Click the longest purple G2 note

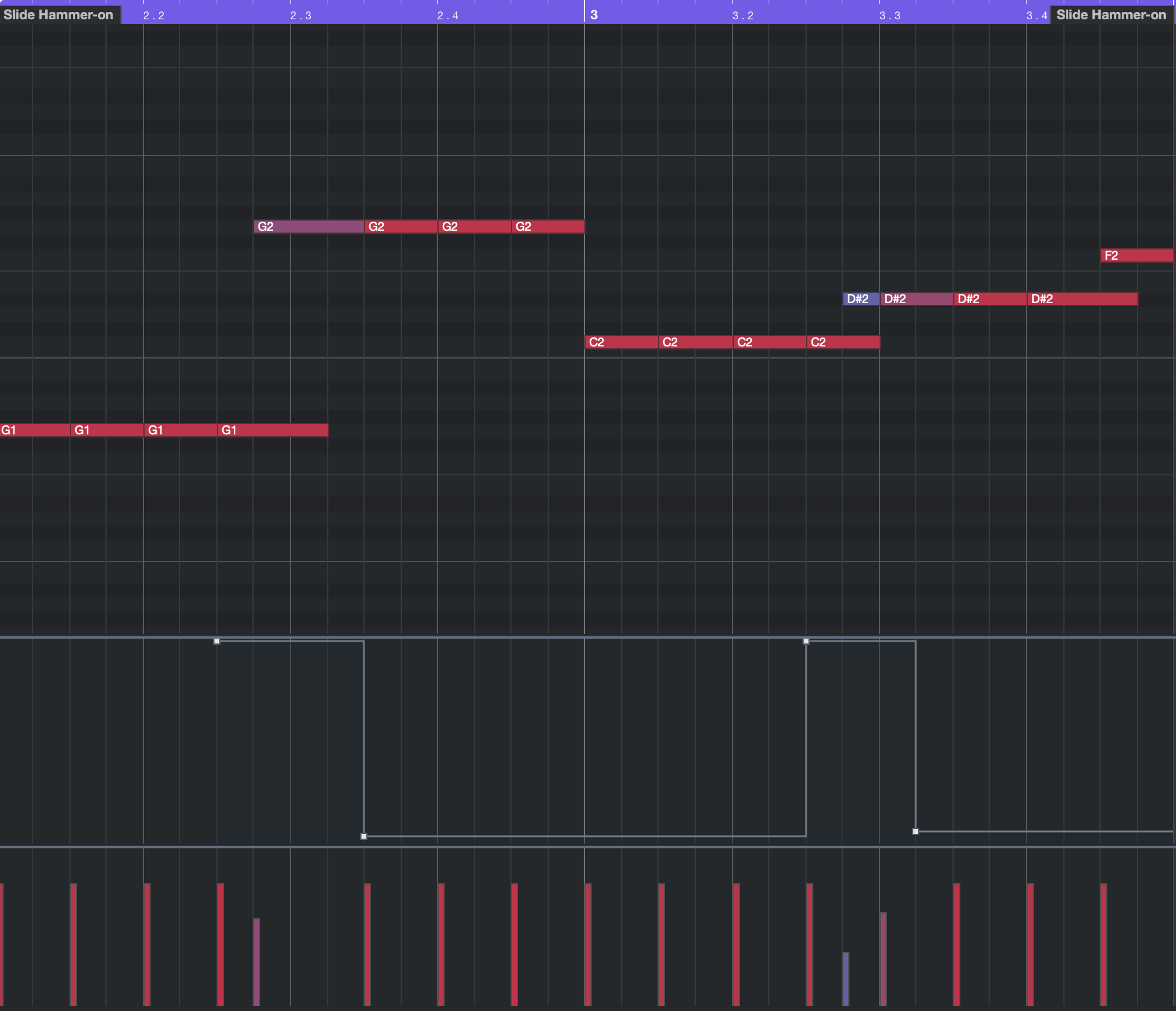[x=308, y=227]
